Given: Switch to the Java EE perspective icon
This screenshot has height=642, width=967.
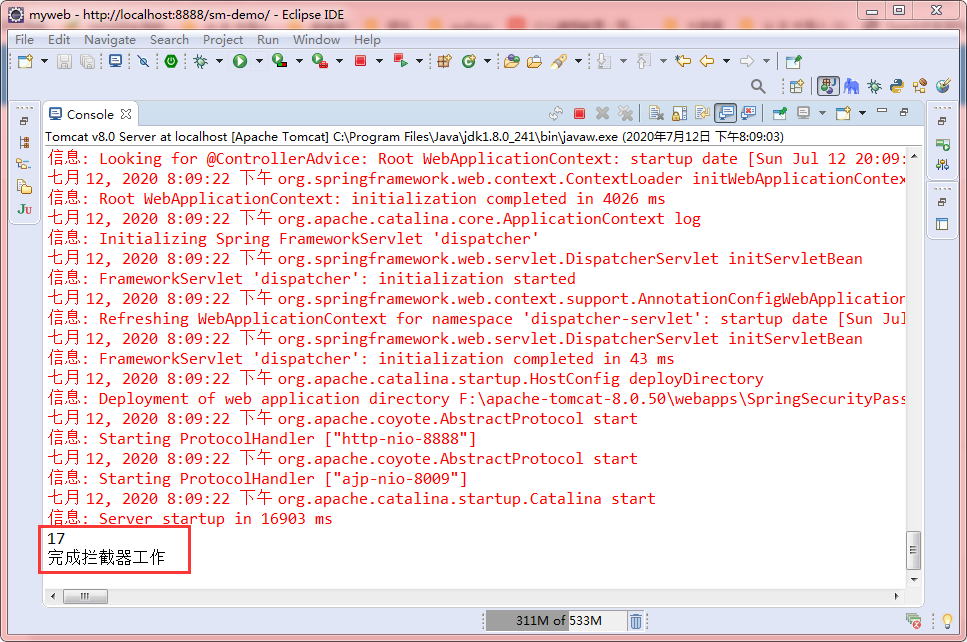Looking at the screenshot, I should pyautogui.click(x=828, y=86).
